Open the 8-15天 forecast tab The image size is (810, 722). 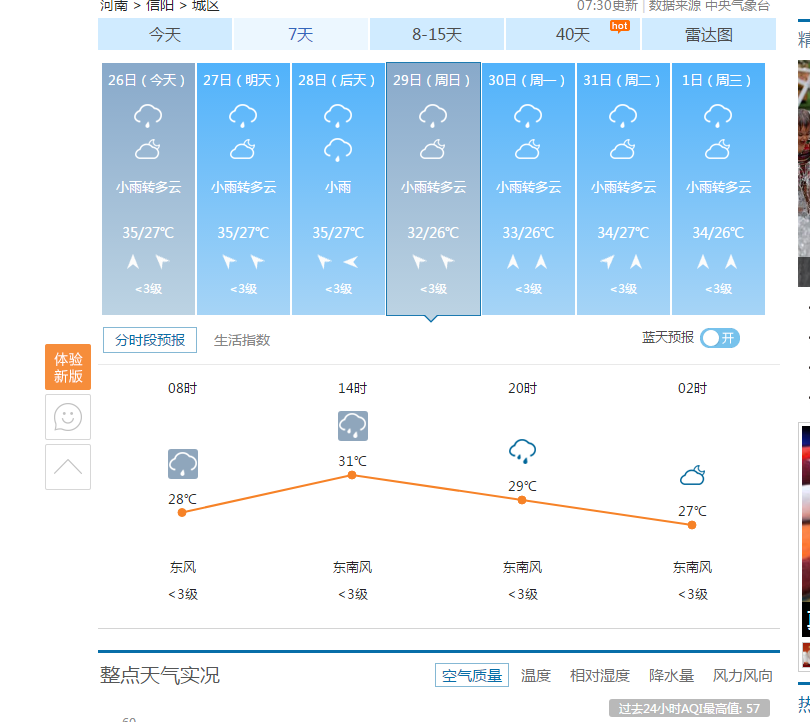pyautogui.click(x=437, y=35)
